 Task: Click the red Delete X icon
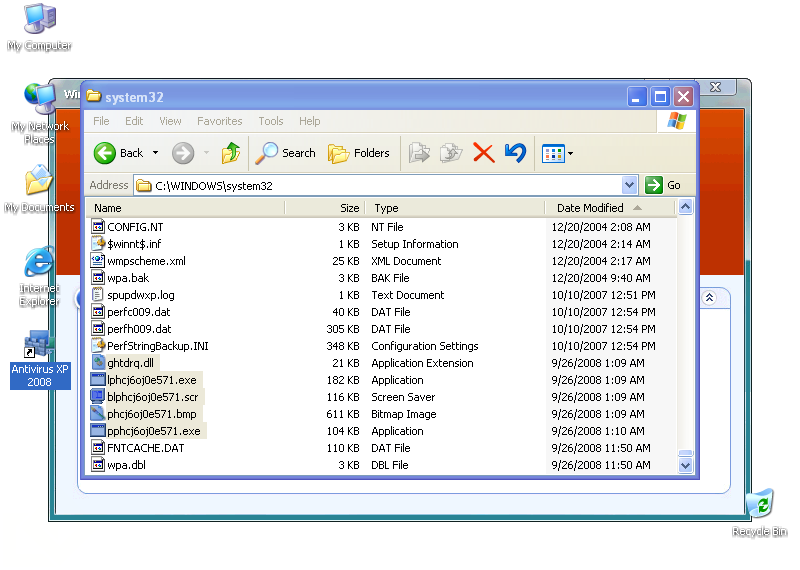click(x=483, y=153)
